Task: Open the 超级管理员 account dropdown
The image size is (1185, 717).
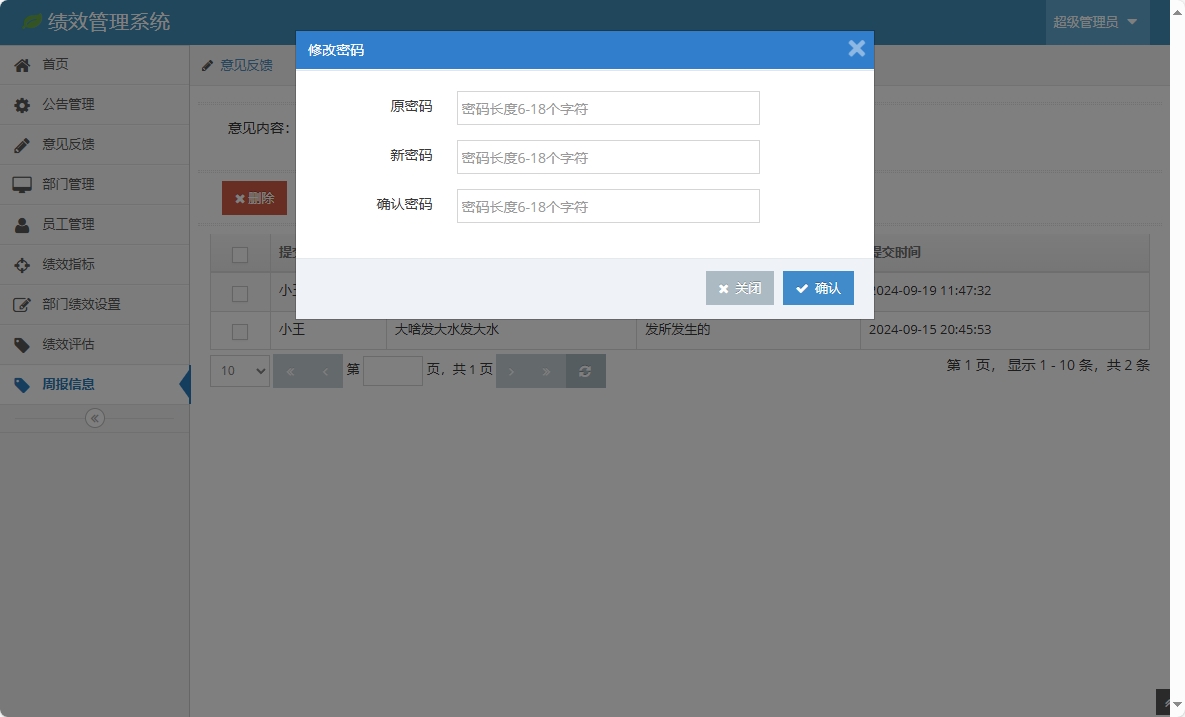Action: [1097, 21]
